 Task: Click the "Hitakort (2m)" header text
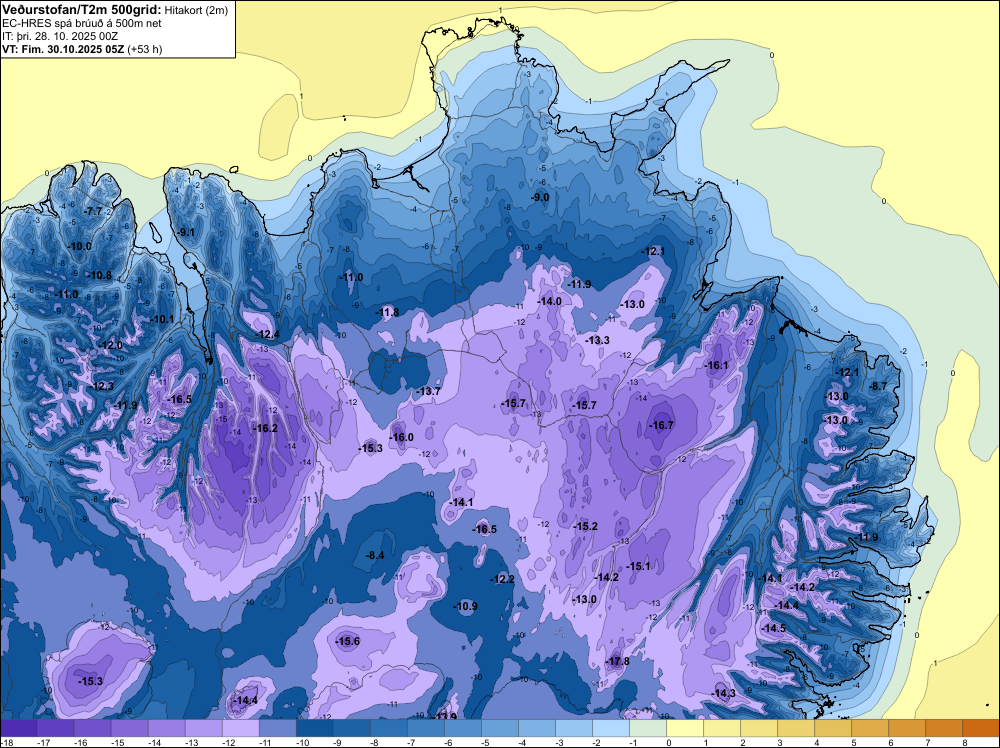click(x=196, y=10)
